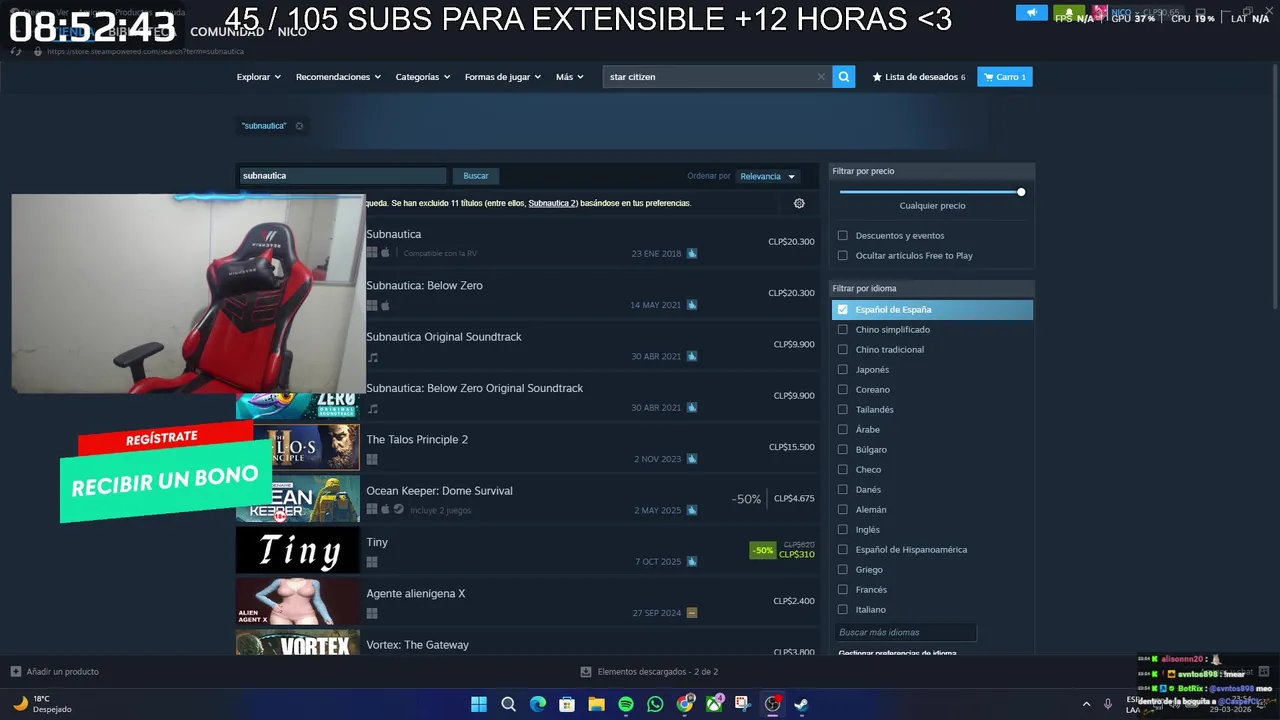Check Español de Hispanoamérica language filter

(842, 549)
